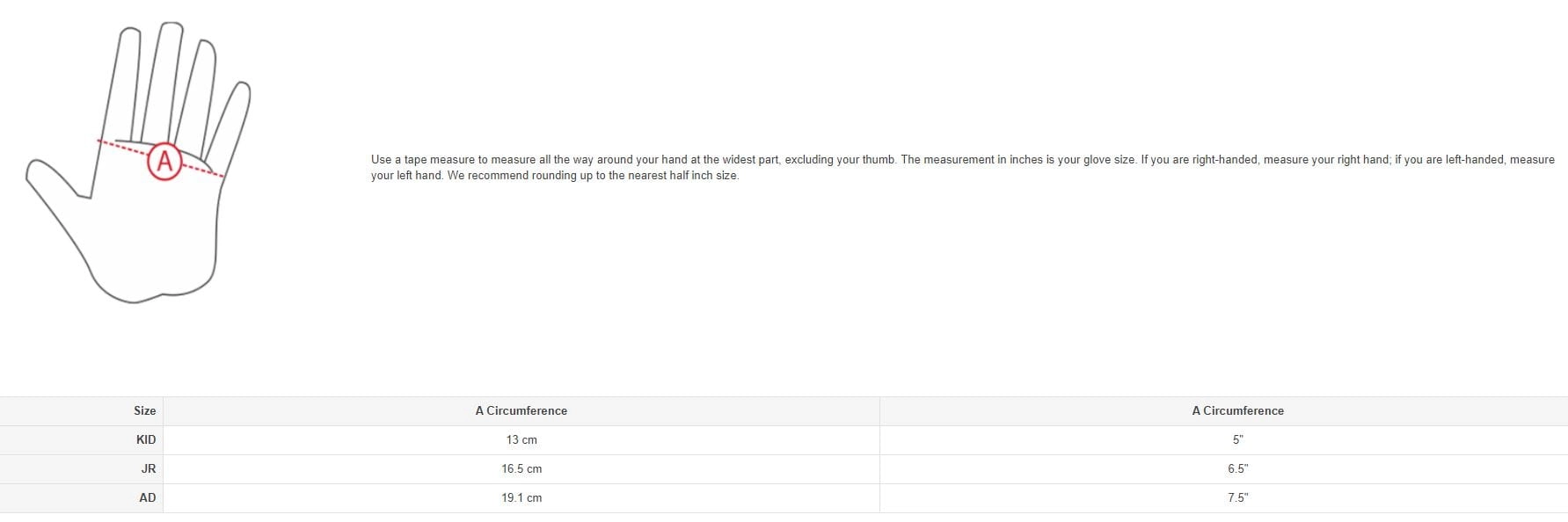Click the red dashed measurement line
The width and height of the screenshot is (1568, 522).
(x=160, y=158)
